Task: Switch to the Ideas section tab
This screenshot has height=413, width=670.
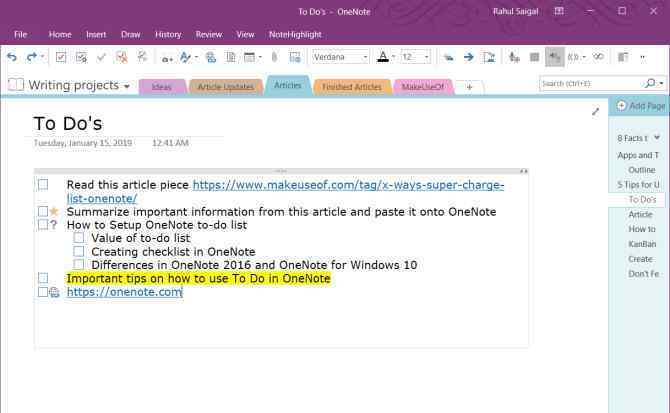Action: (162, 87)
